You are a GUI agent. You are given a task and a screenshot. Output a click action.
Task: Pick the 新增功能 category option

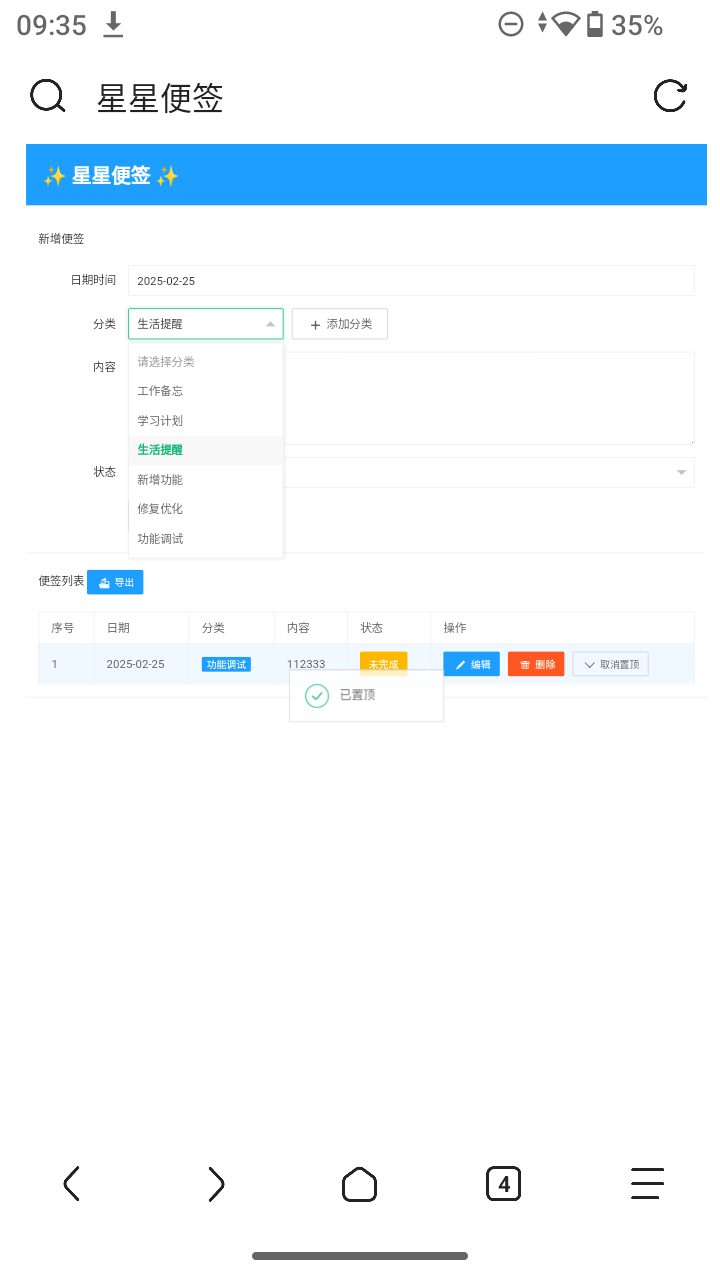pyautogui.click(x=161, y=480)
